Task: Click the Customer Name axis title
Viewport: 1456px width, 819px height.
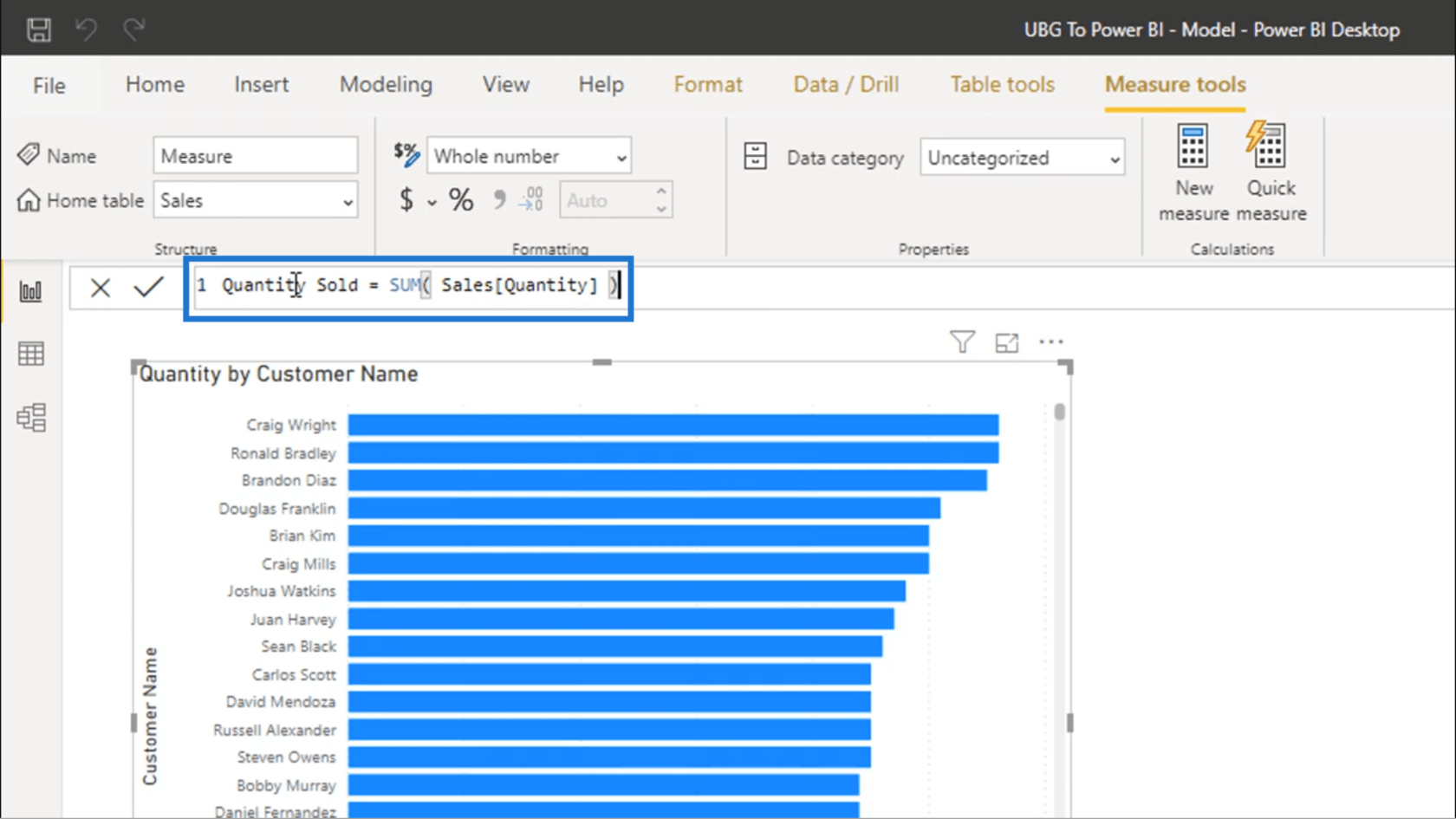Action: click(150, 716)
